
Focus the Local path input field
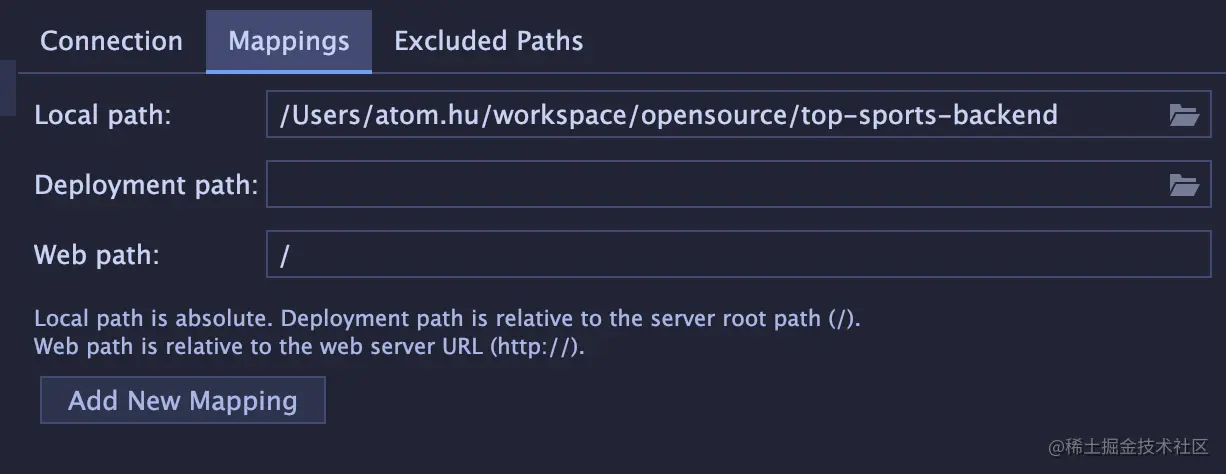click(x=739, y=115)
